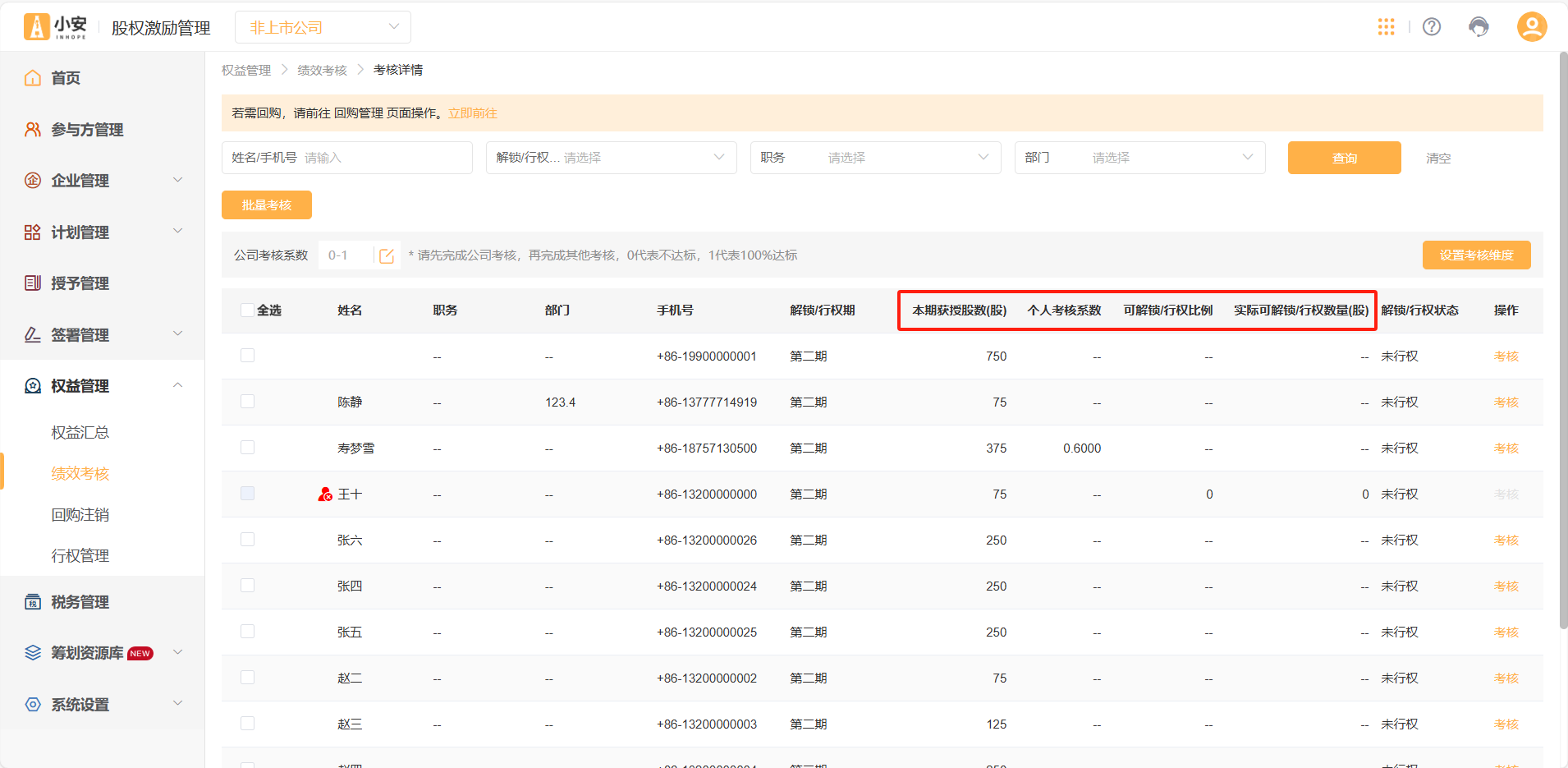Click the 筹划资源库 layers icon
The width and height of the screenshot is (1568, 768).
pos(33,653)
